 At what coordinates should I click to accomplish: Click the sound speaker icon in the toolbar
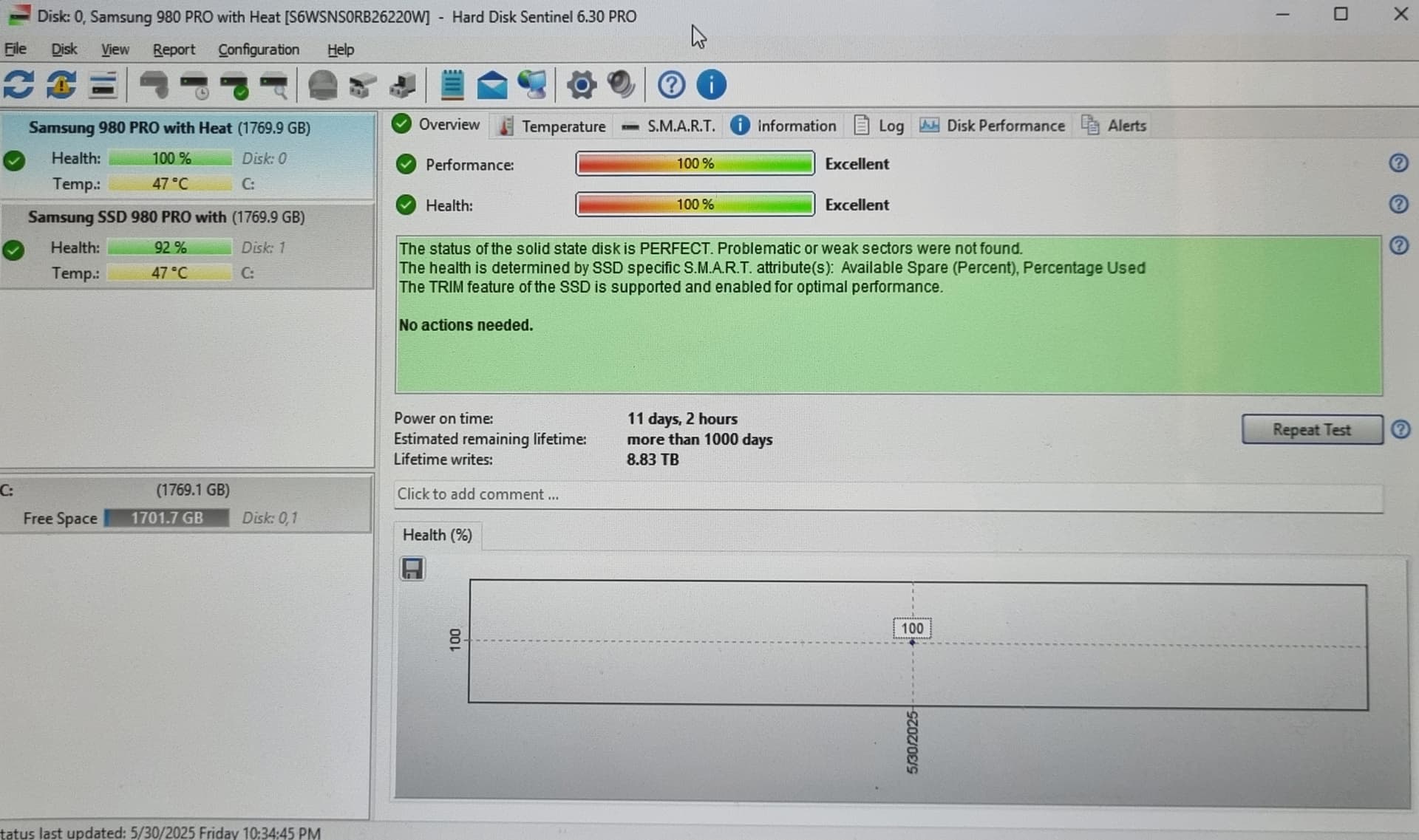[621, 85]
